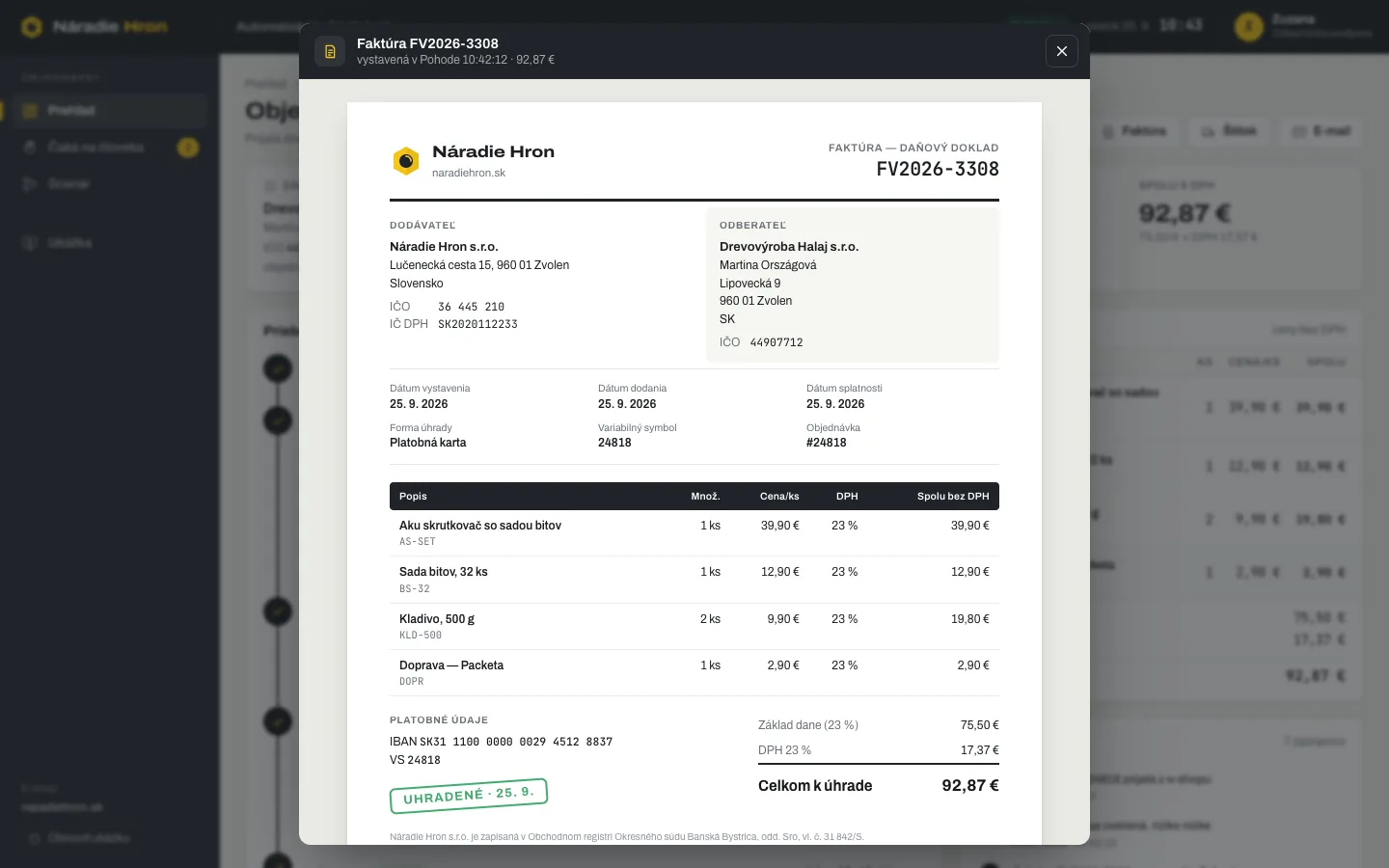Click the invoice number FV2026-3308 on the document

pos(938,169)
